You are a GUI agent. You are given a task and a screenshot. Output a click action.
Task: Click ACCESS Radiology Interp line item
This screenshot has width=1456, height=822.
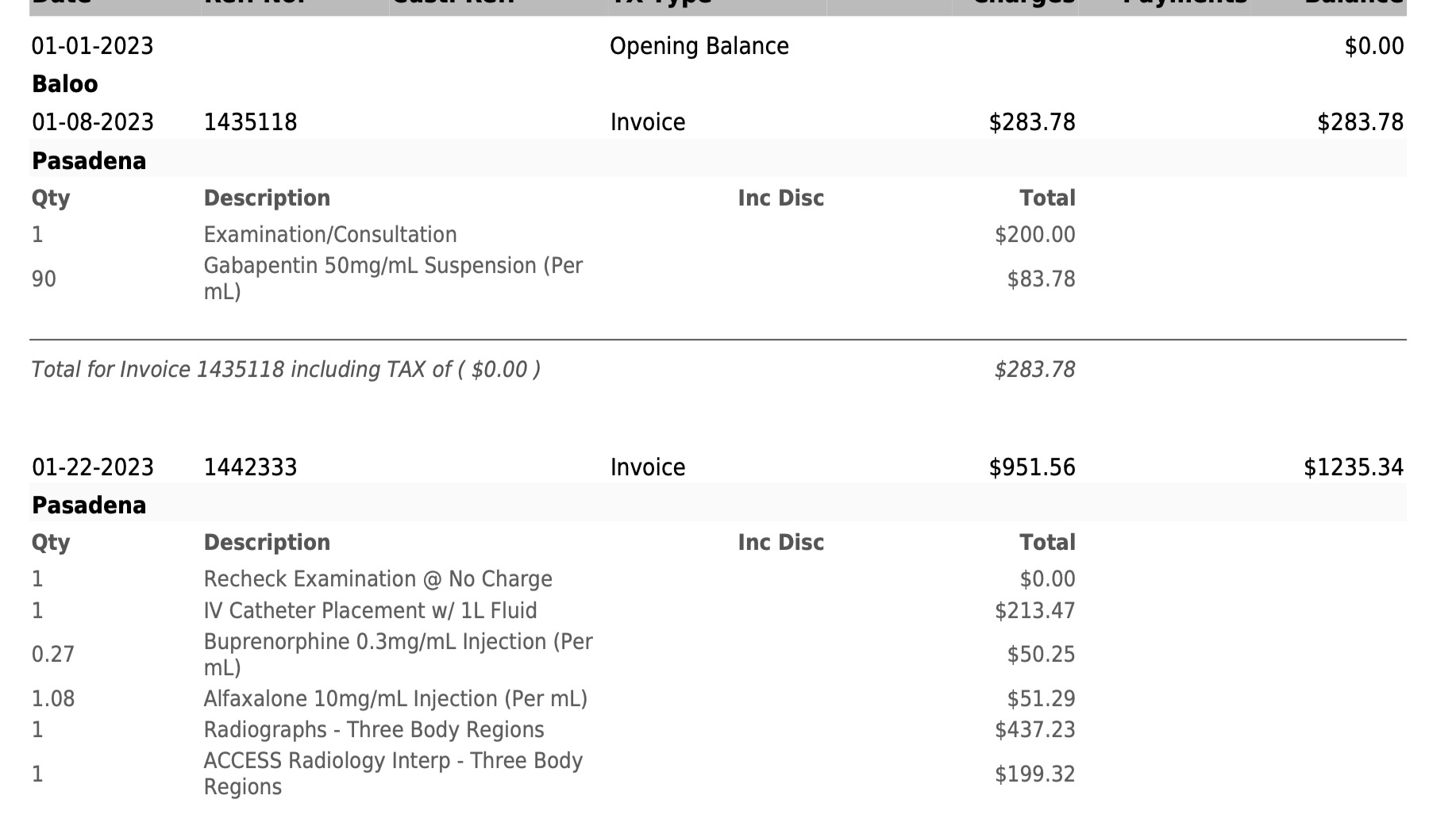point(394,774)
